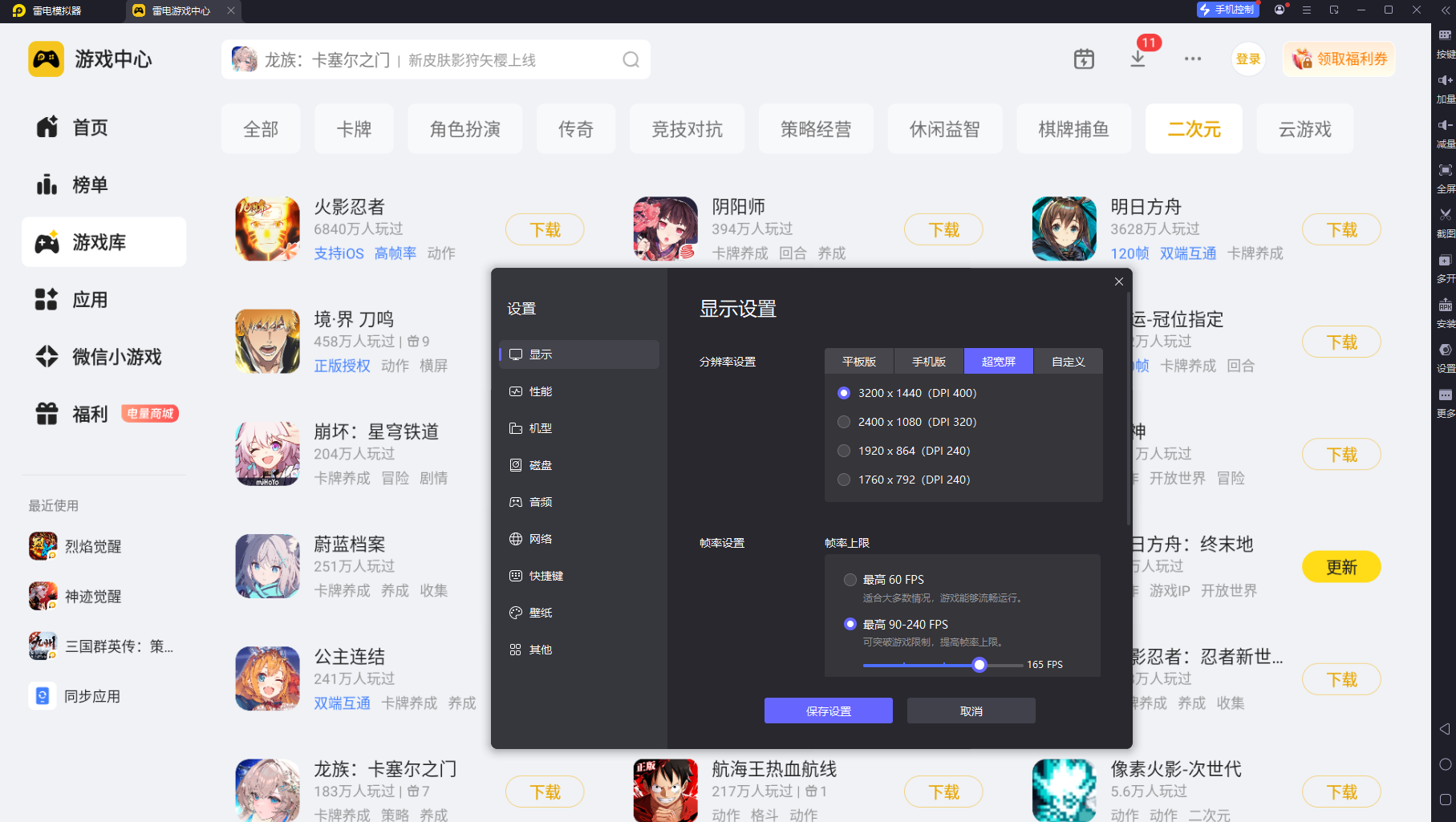Click Android back triangle button
The height and width of the screenshot is (822, 1456).
coord(1445,729)
